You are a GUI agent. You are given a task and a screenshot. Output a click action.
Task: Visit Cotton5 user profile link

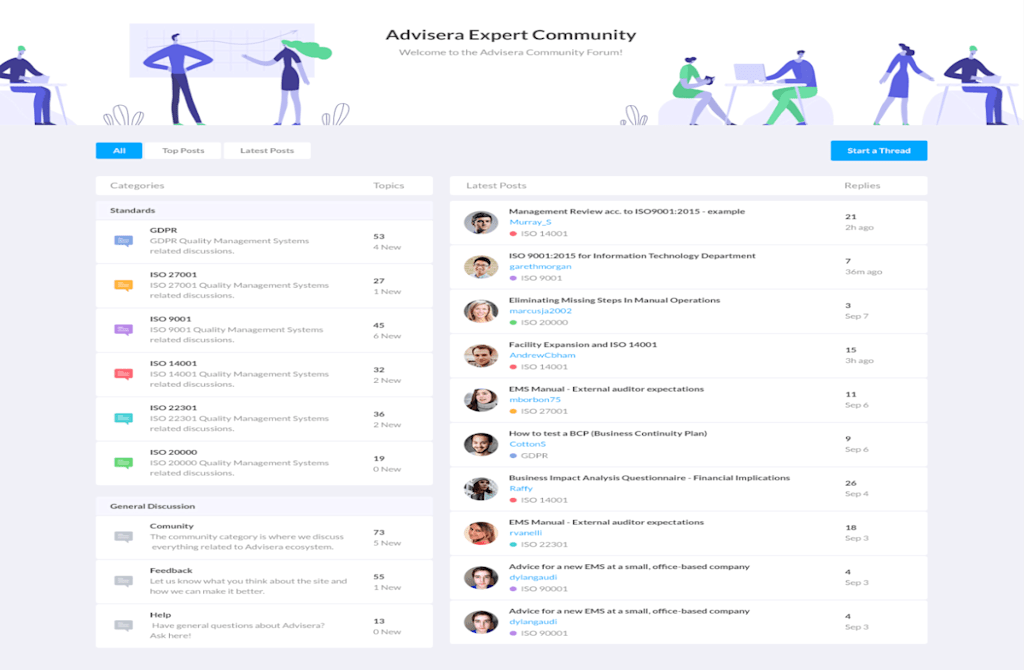[527, 444]
